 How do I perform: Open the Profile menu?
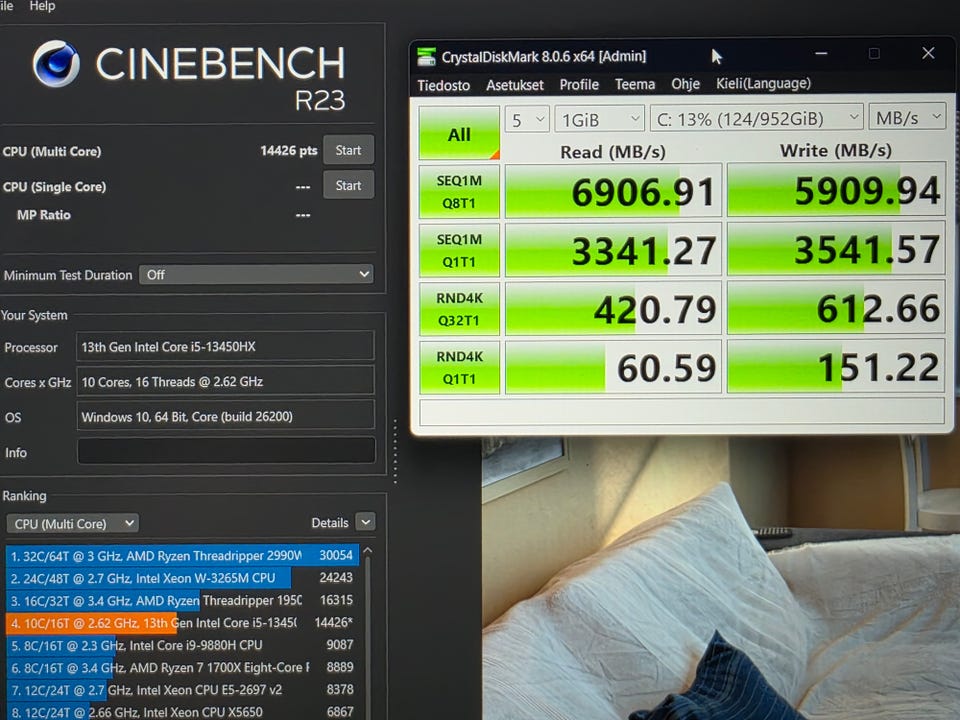[579, 84]
